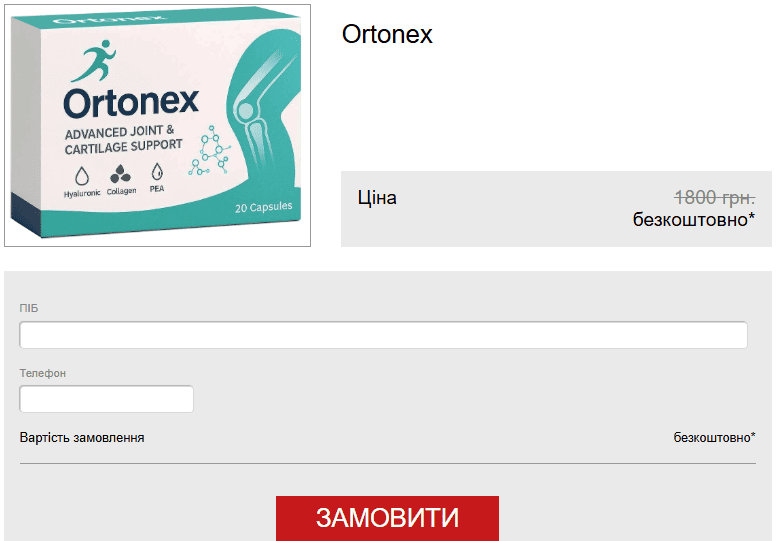
Task: Click безкоштовно* next to order cost
Action: coord(714,437)
